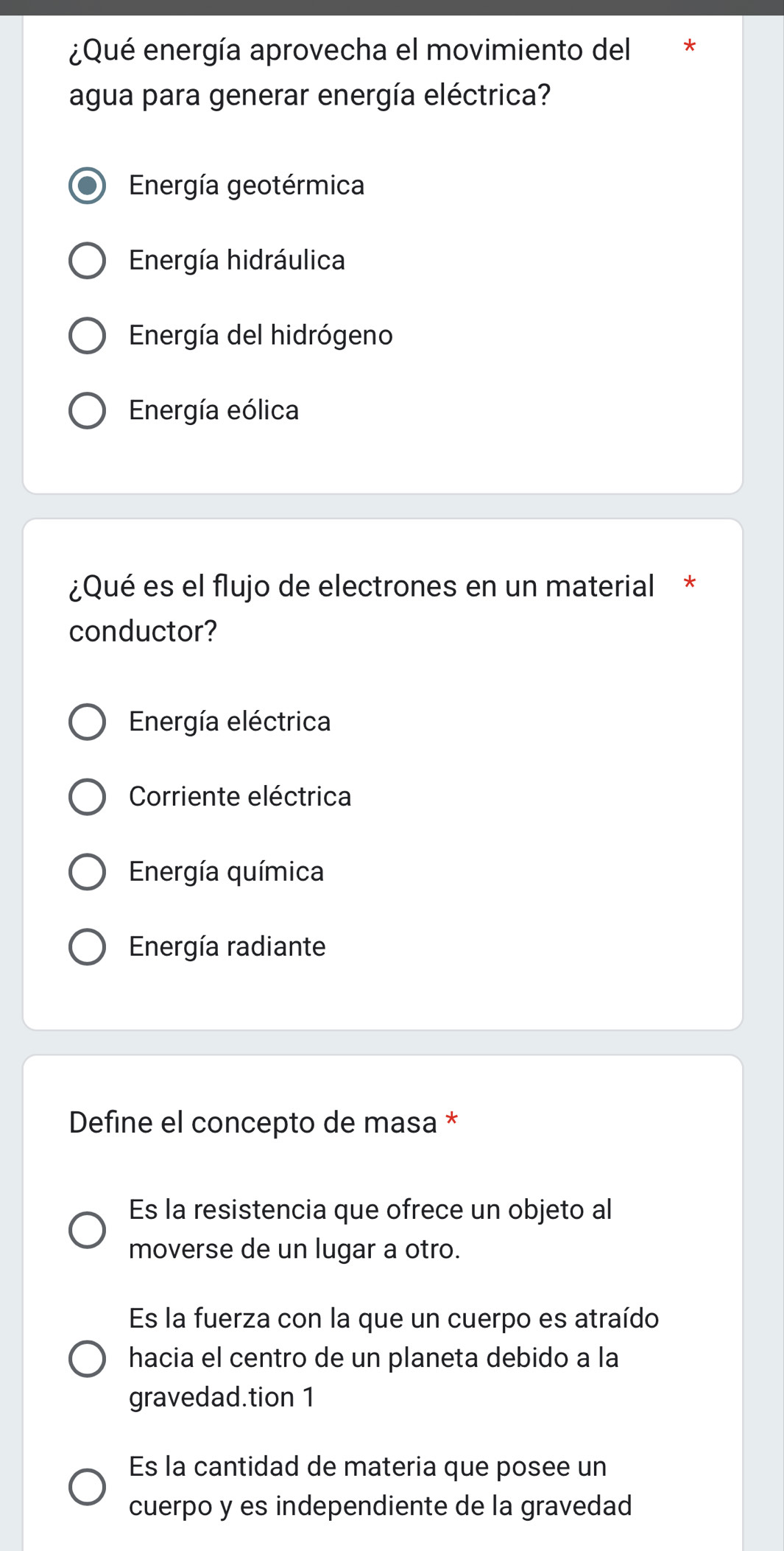Viewport: 784px width, 1551px height.
Task: Pick the 'Energía radiante' radio button
Action: (x=87, y=947)
